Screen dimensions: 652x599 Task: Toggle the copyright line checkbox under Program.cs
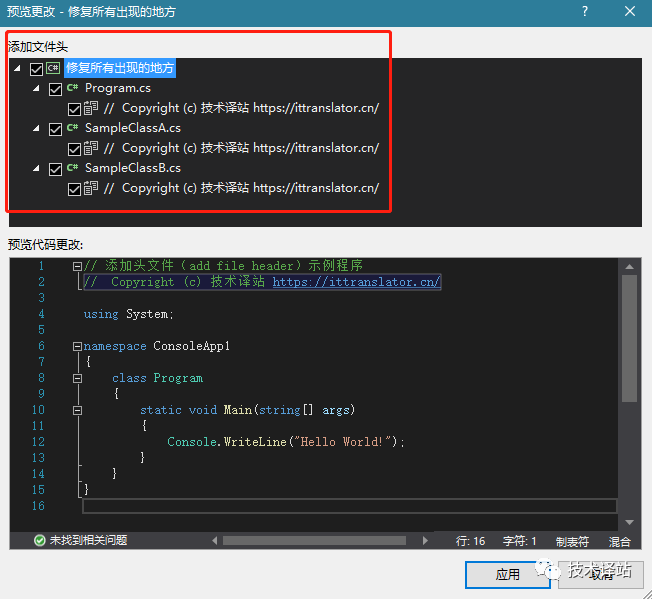coord(74,109)
